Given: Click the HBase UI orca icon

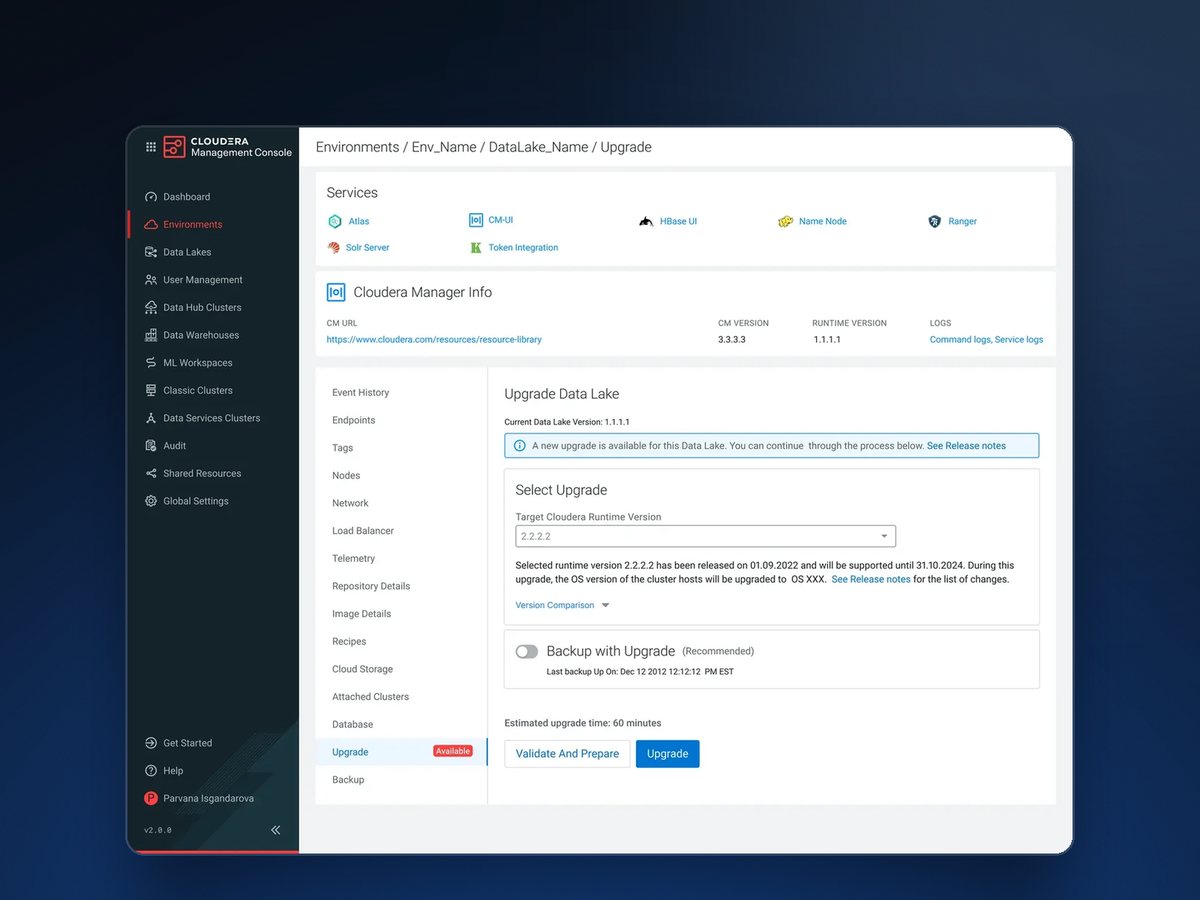Looking at the screenshot, I should [x=646, y=222].
